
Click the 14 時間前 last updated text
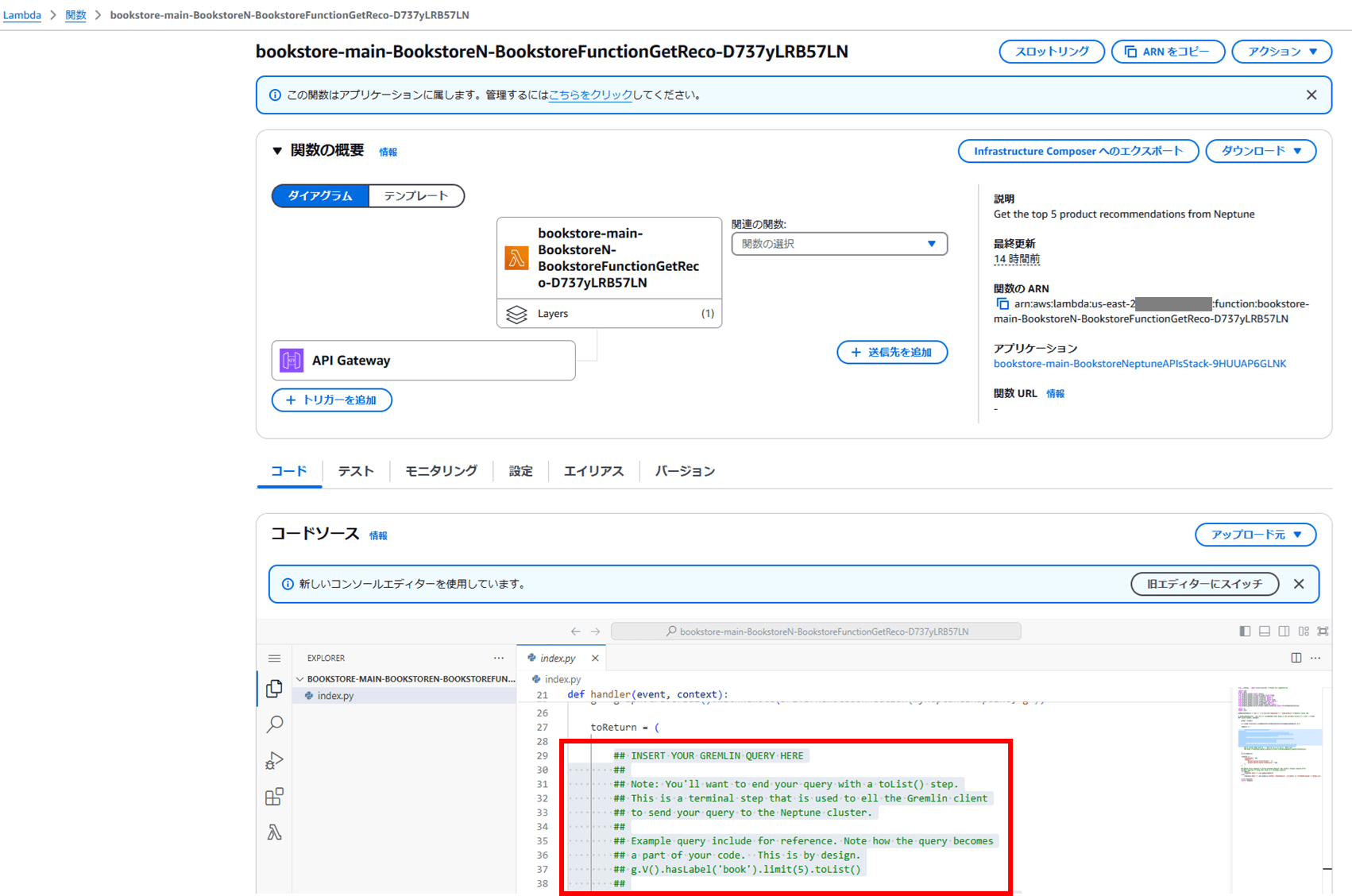[1016, 259]
